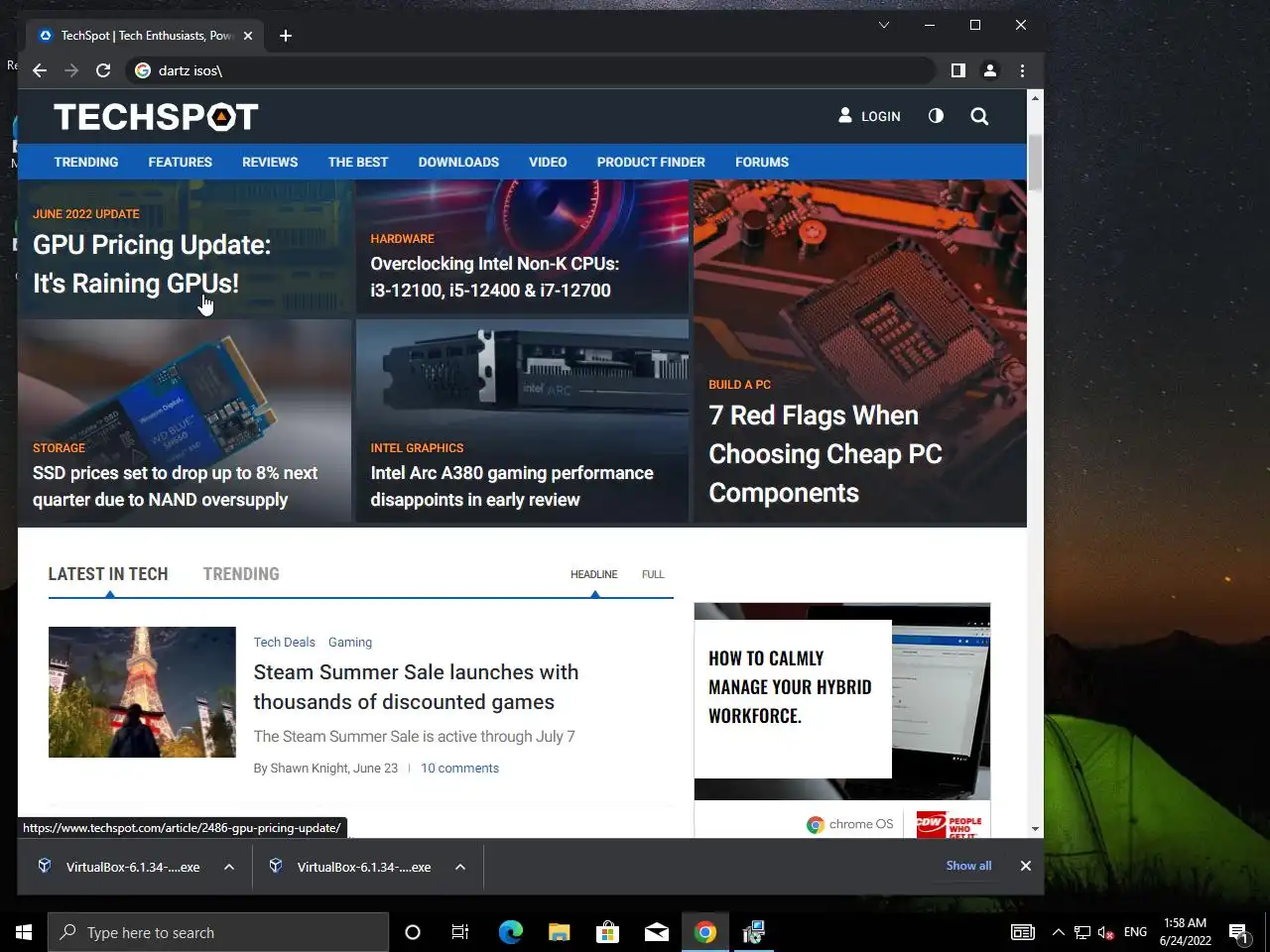Select the LATEST IN TECH tab
The image size is (1270, 952).
[108, 574]
